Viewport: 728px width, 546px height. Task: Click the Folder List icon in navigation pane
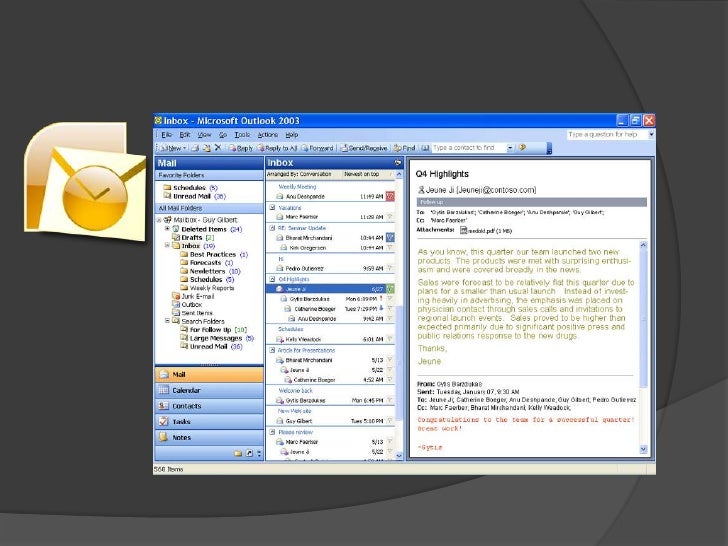[238, 453]
